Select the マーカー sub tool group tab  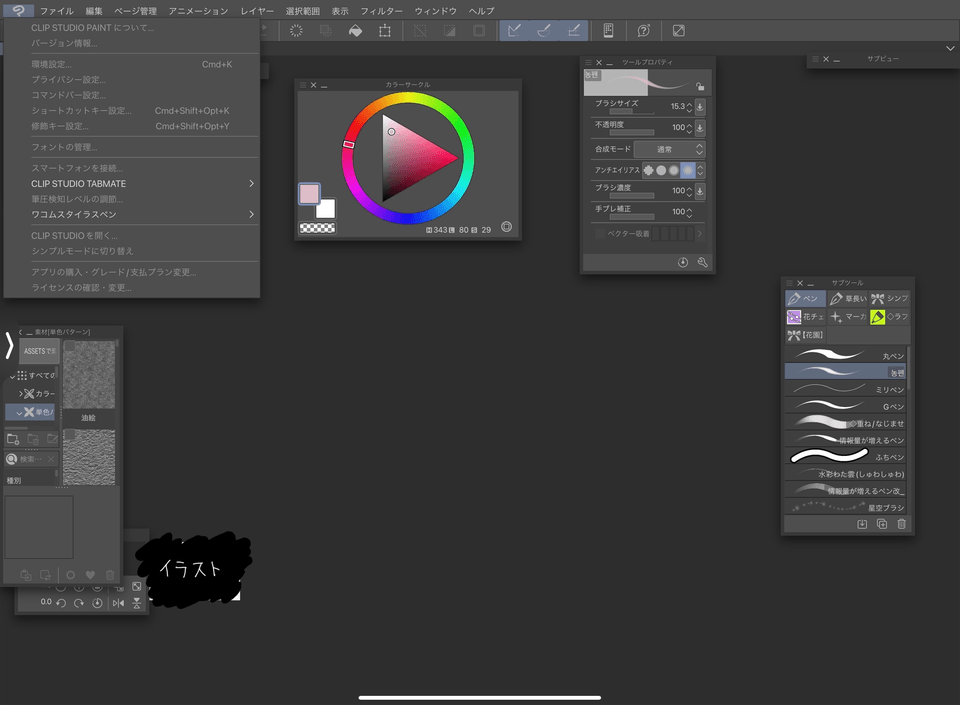(x=848, y=316)
